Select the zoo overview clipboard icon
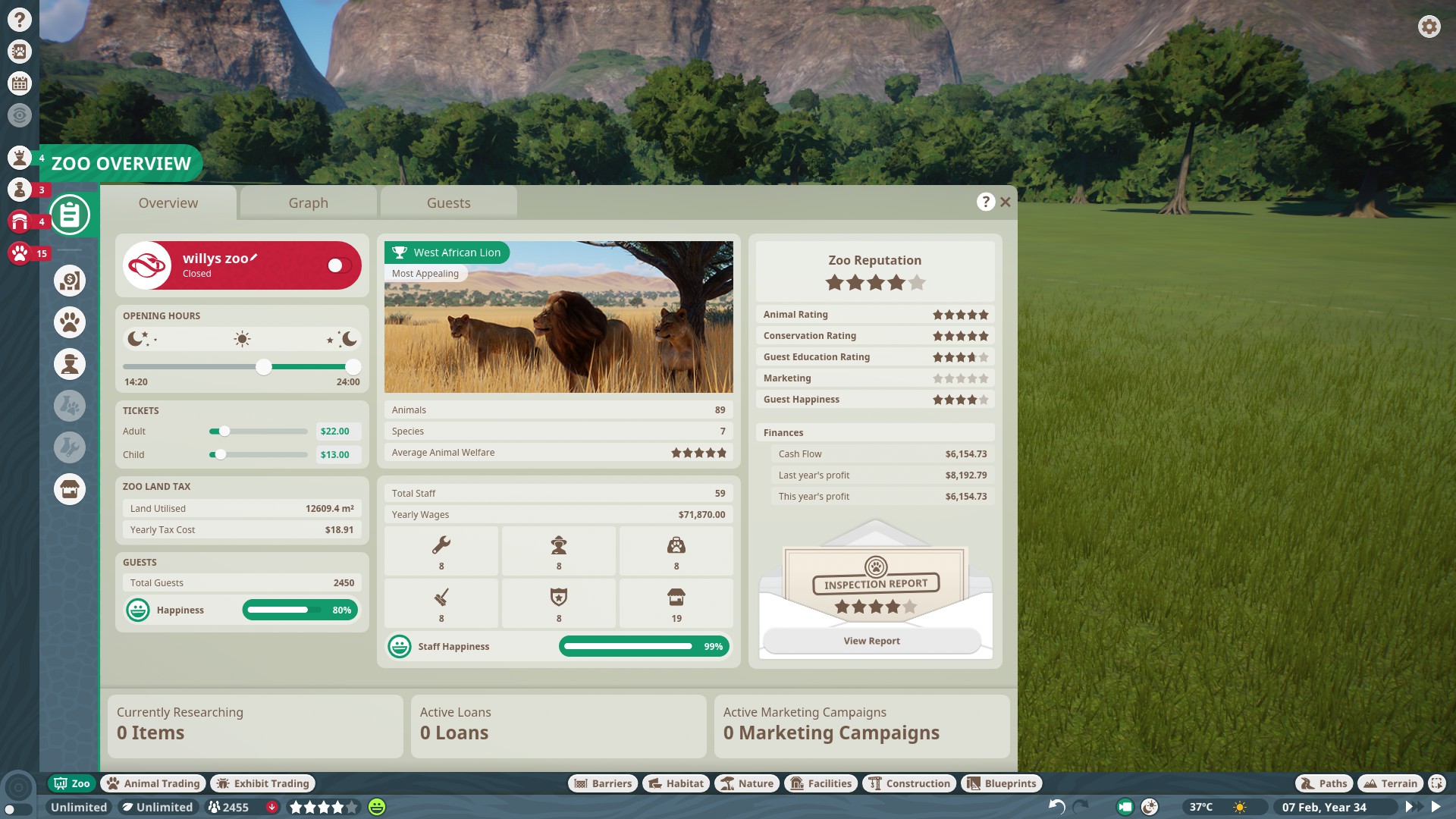The image size is (1456, 819). tap(70, 215)
